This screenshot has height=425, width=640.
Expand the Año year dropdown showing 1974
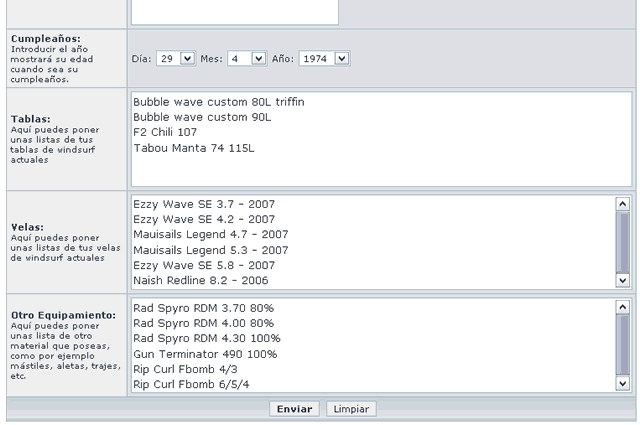point(325,59)
